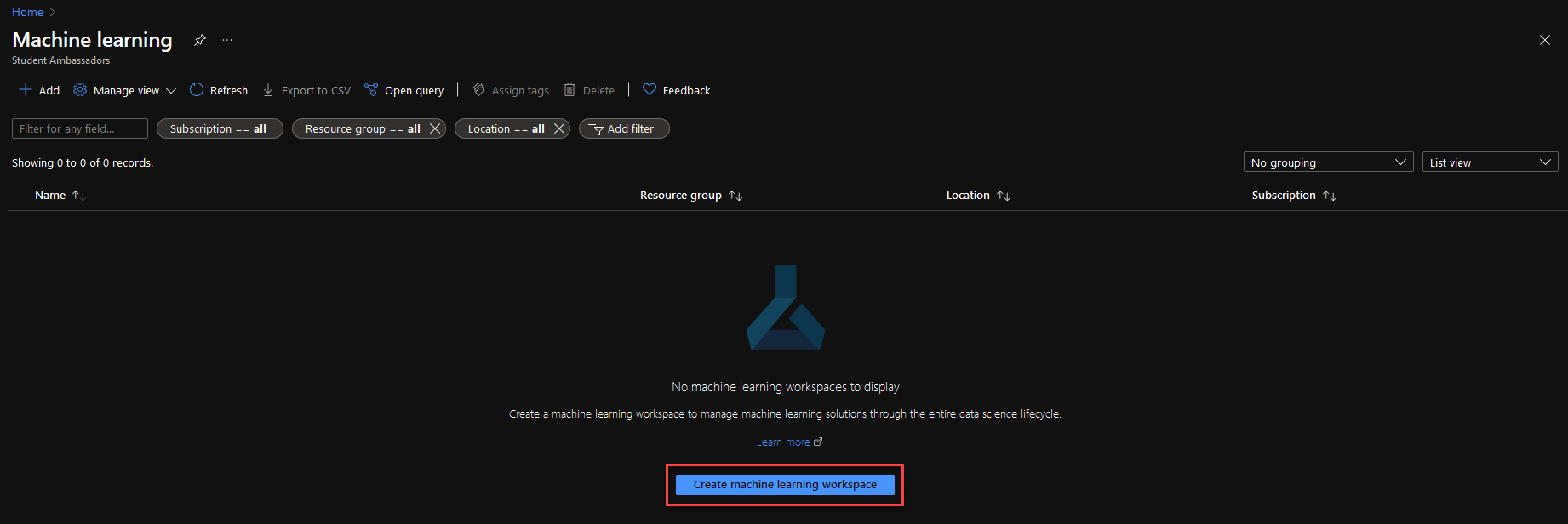
Task: Click Showing 0 to 0 records text
Action: [83, 163]
